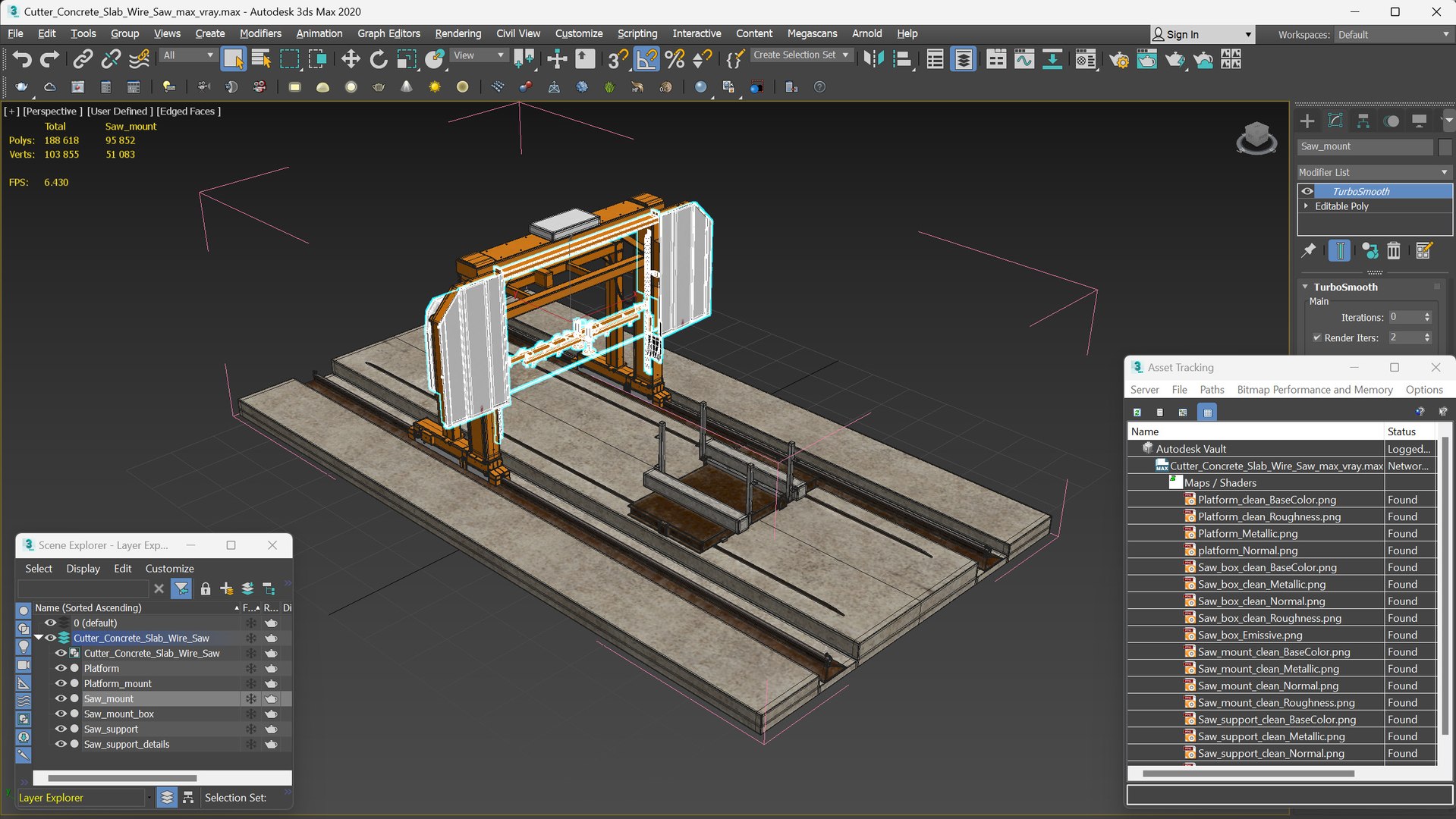
Task: Expand the Editable Poly modifier entry
Action: pyautogui.click(x=1306, y=206)
